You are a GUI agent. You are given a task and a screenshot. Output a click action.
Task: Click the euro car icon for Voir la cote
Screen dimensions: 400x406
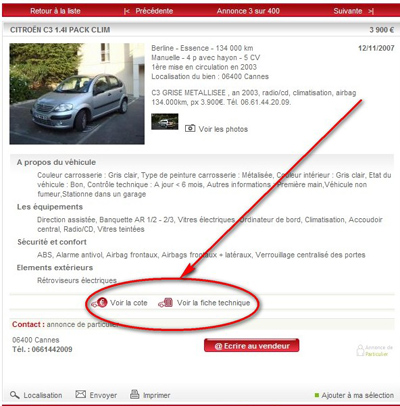tap(100, 302)
